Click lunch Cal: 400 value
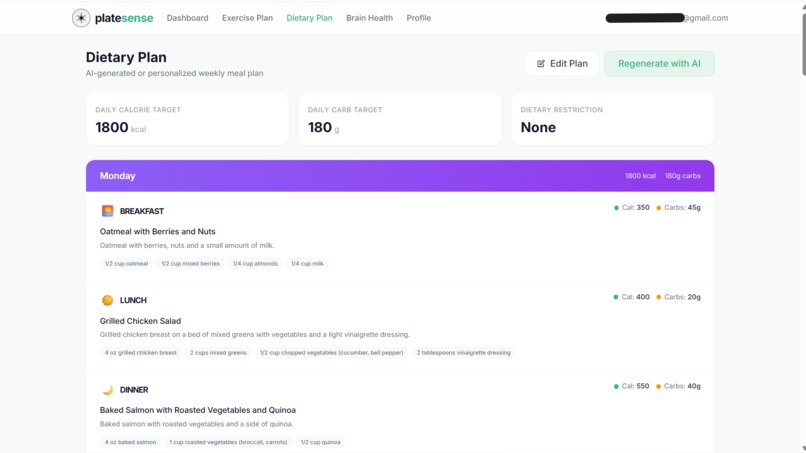The width and height of the screenshot is (806, 453). coord(632,297)
